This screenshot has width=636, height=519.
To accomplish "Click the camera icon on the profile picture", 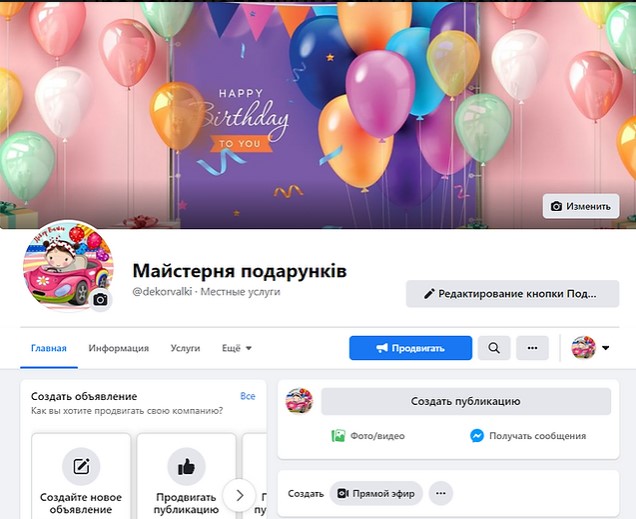I will point(100,300).
